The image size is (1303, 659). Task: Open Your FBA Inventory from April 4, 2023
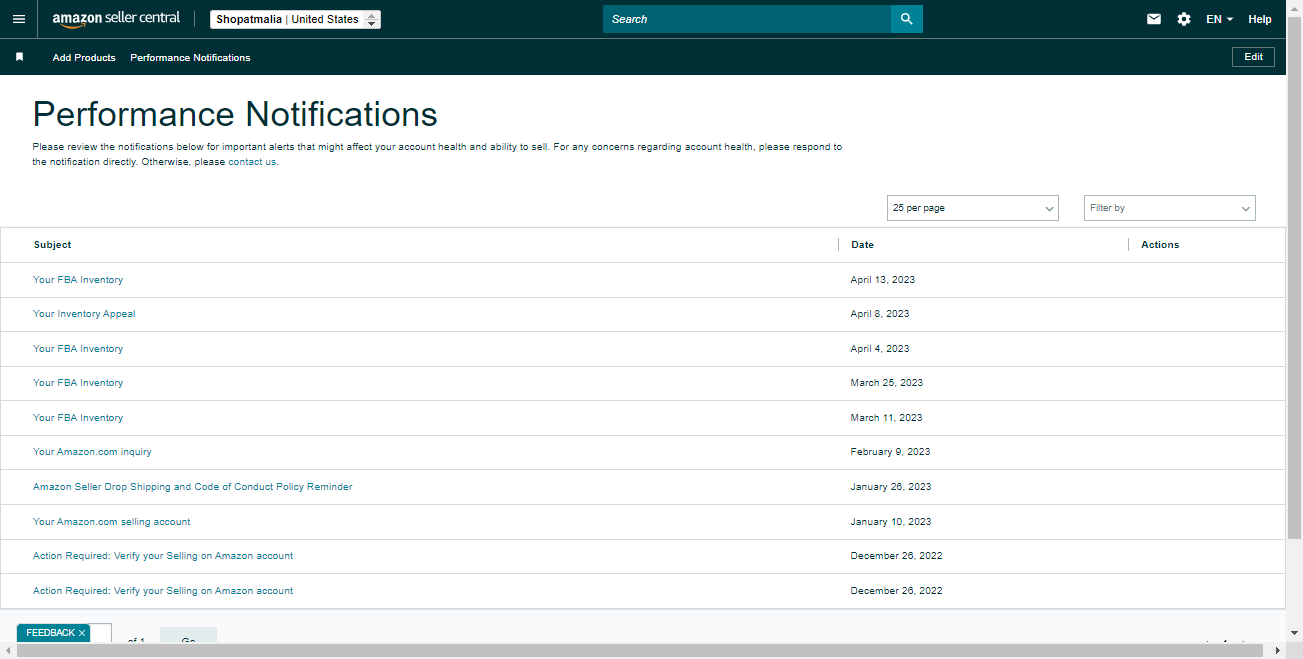coord(78,349)
